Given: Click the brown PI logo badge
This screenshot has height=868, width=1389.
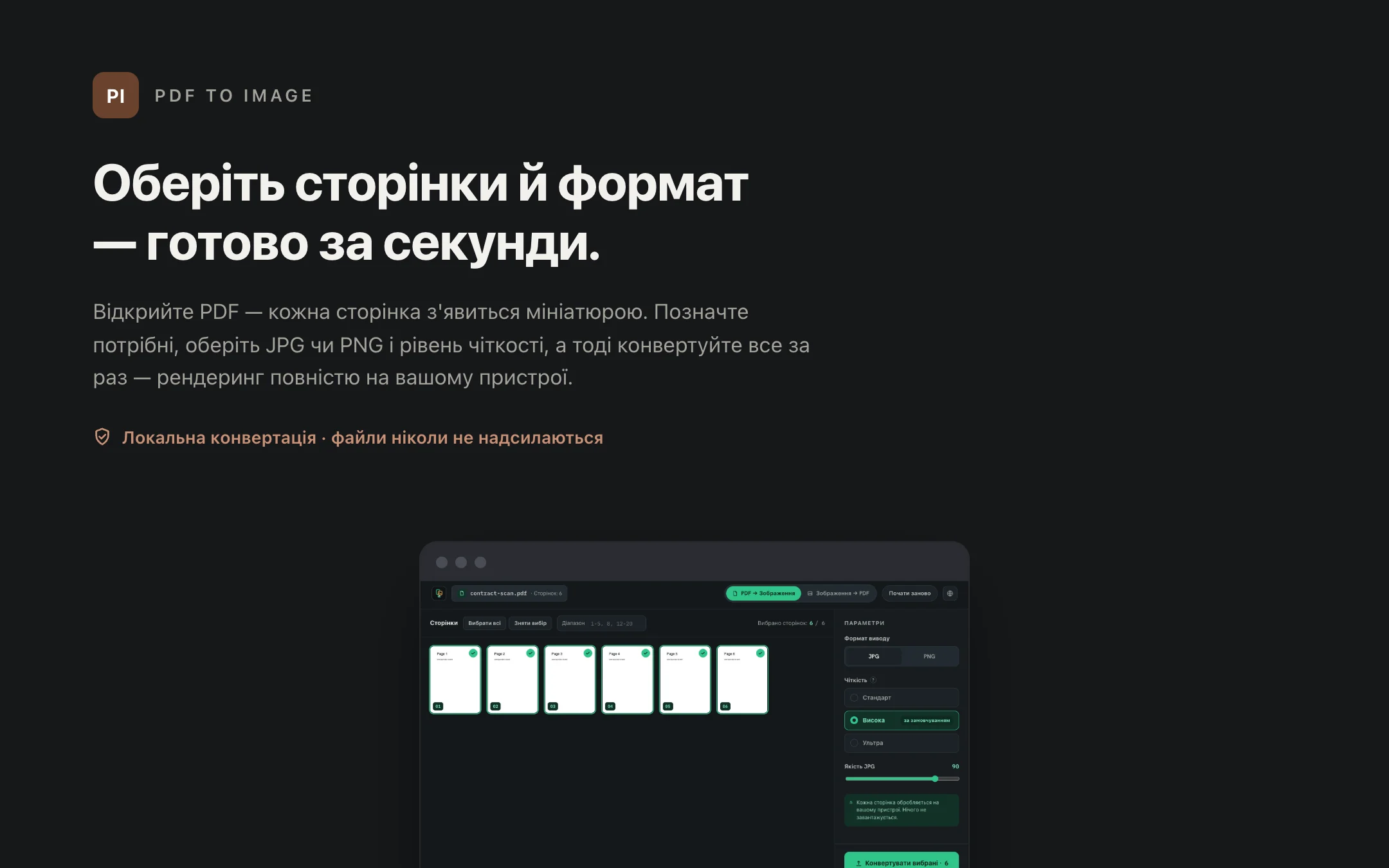Looking at the screenshot, I should tap(116, 95).
